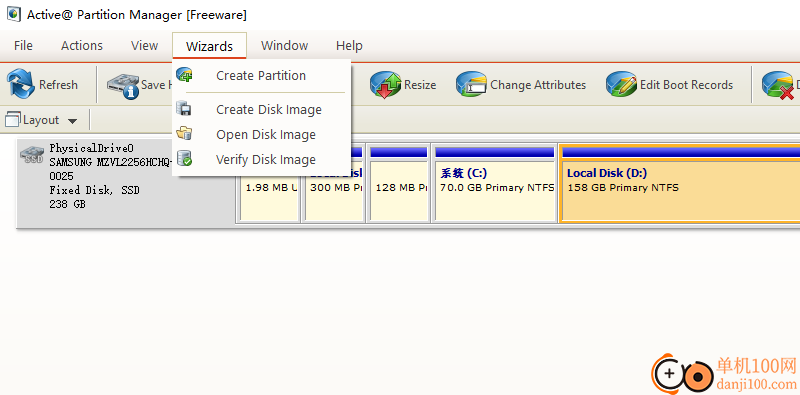Open the View menu

(144, 45)
